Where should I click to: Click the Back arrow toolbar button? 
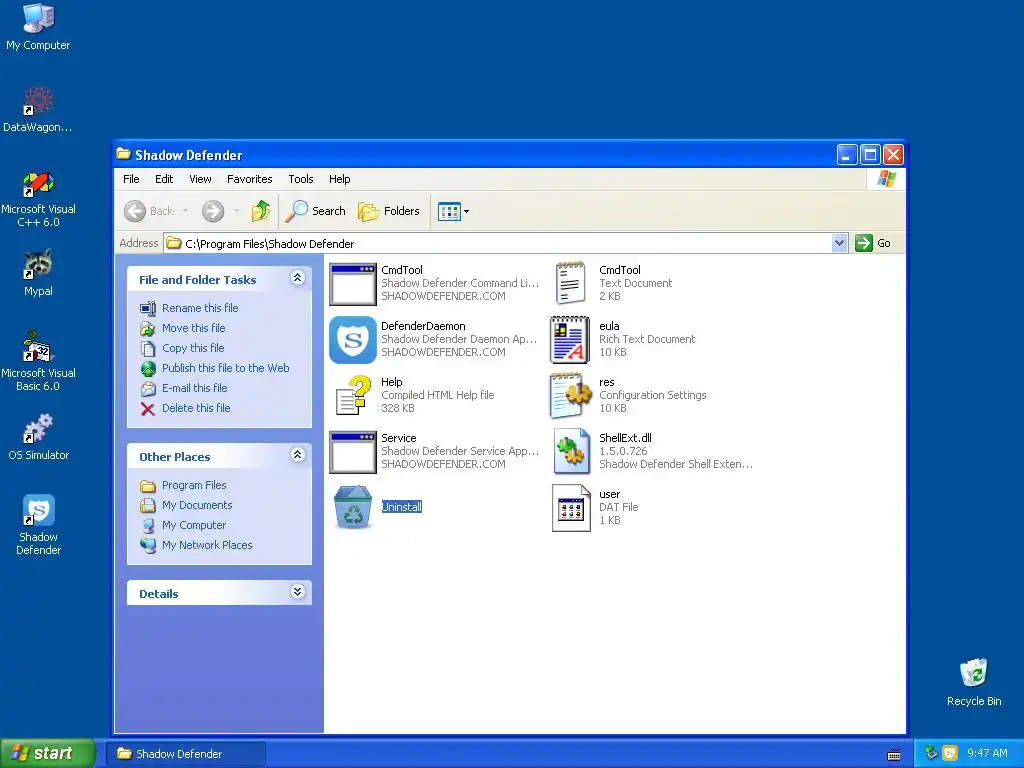tap(149, 211)
